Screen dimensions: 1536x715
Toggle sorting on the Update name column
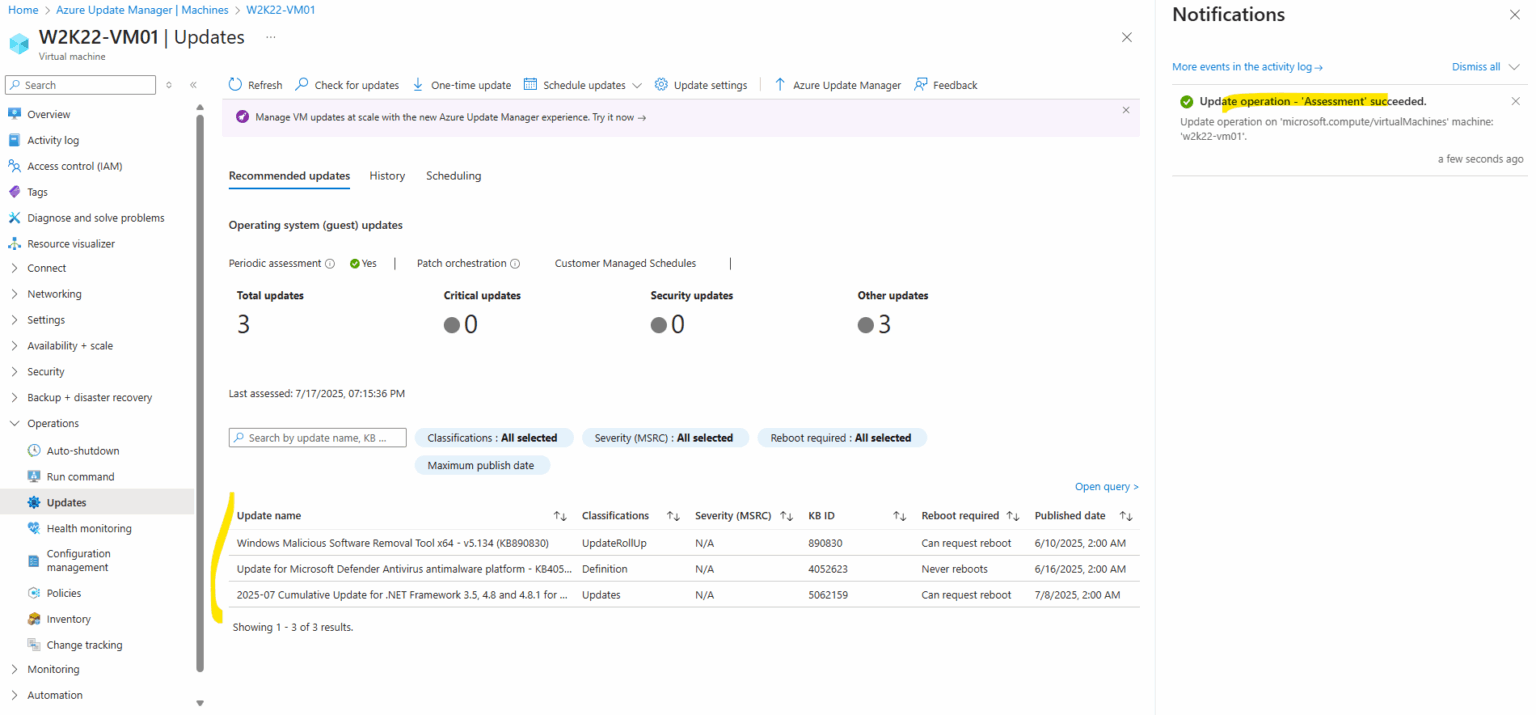point(558,515)
